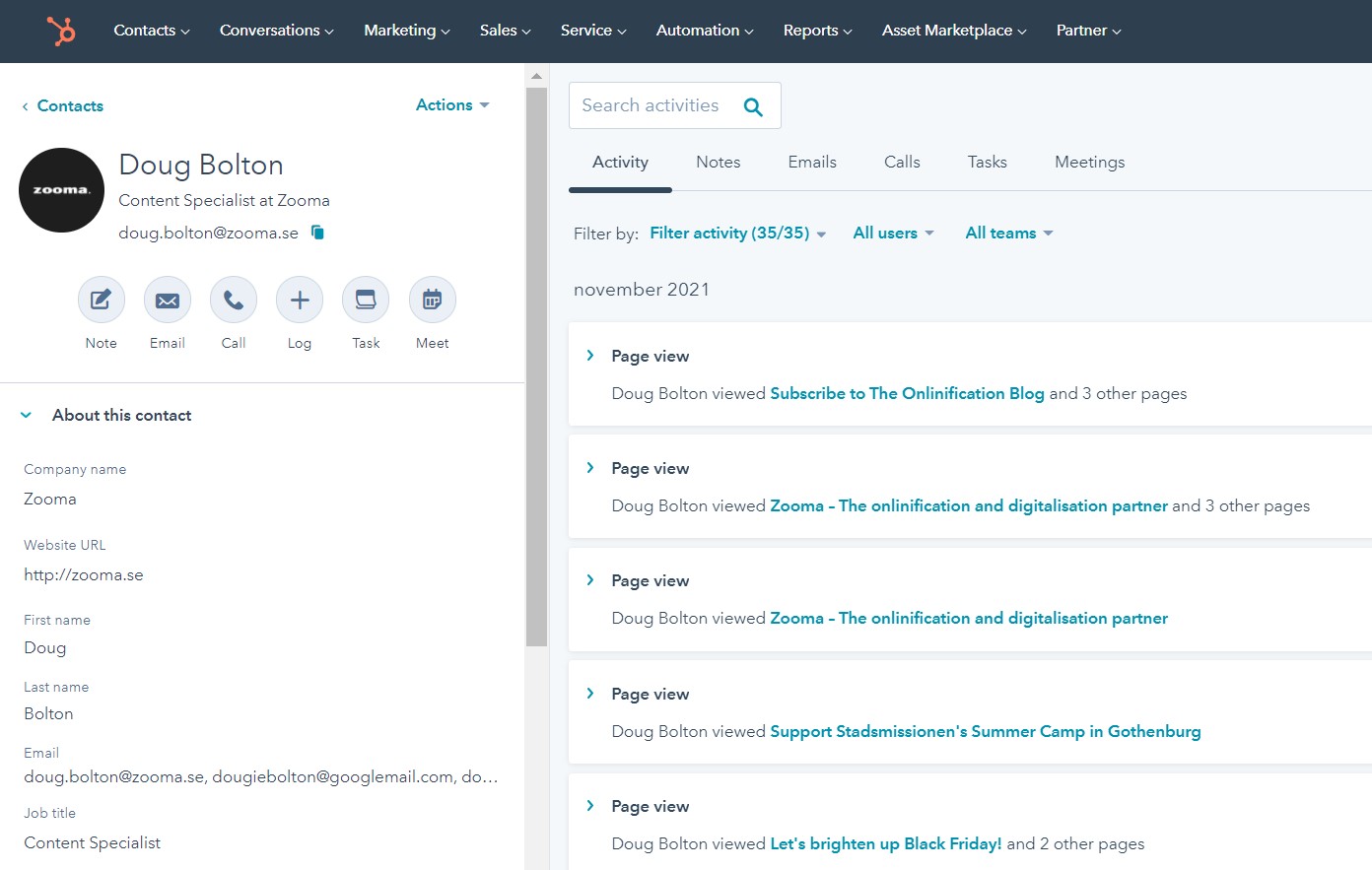Open the Partner menu
This screenshot has height=870, width=1372.
tap(1089, 31)
